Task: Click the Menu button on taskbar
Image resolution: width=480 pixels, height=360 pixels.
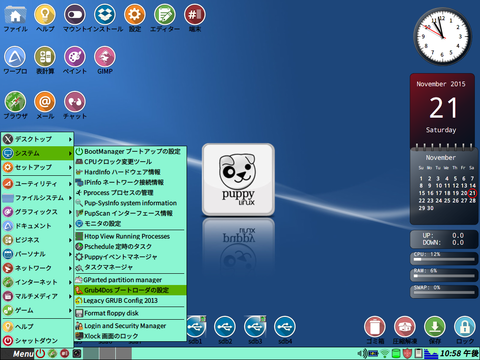Action: pos(23,354)
